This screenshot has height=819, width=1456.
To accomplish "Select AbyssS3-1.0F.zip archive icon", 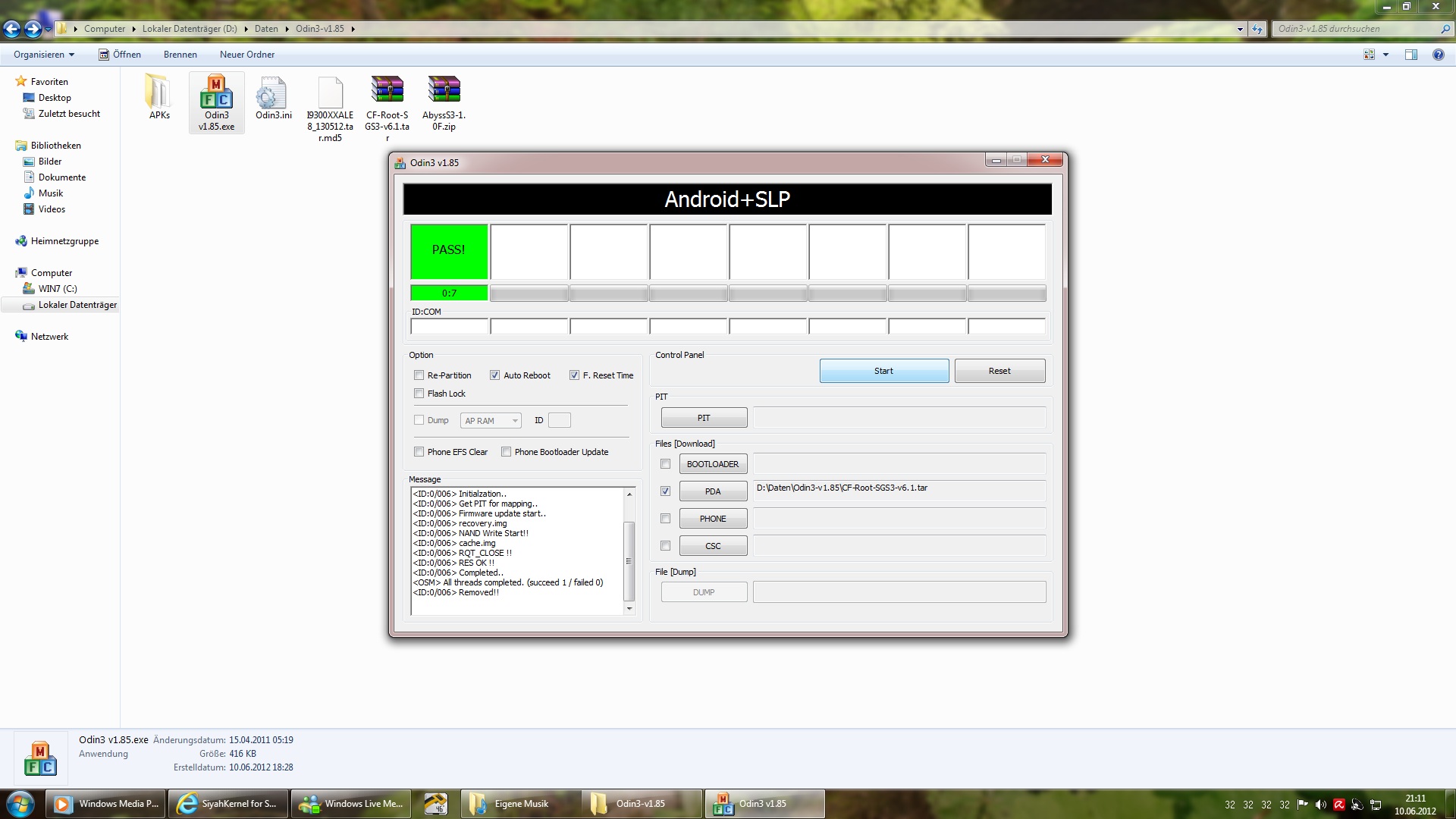I will click(x=444, y=89).
